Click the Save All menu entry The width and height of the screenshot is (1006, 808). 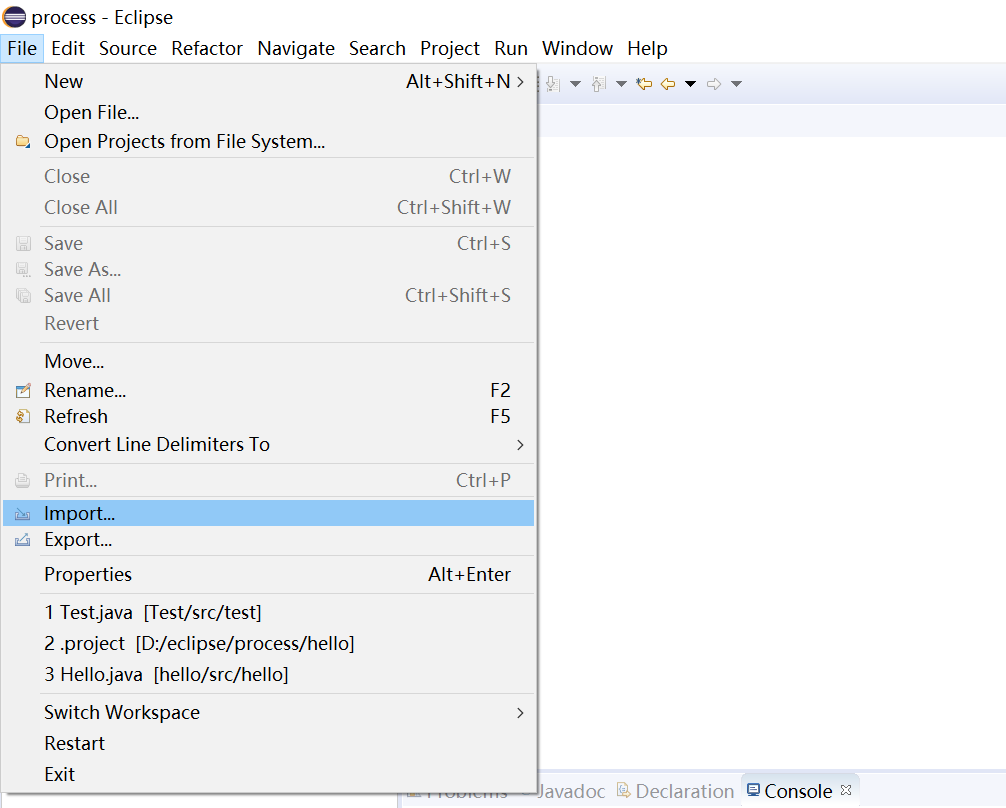tap(268, 295)
